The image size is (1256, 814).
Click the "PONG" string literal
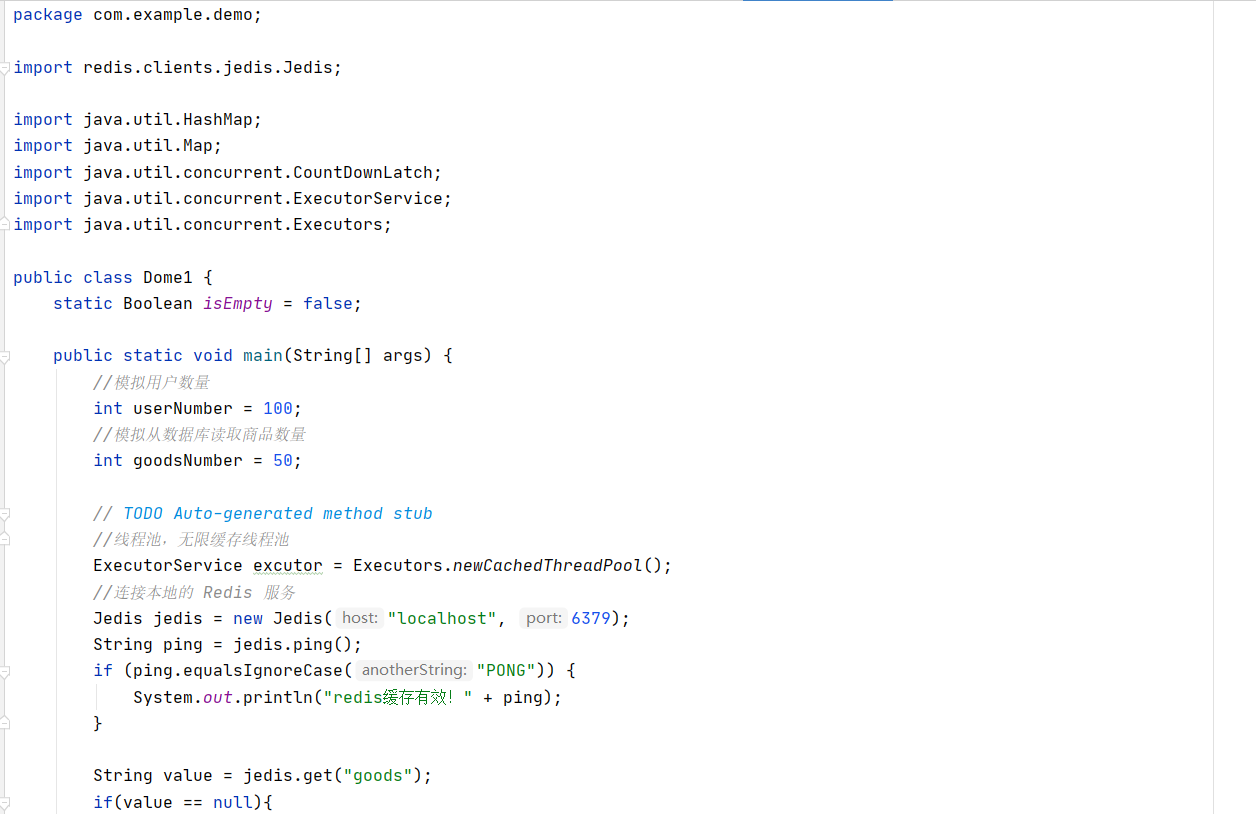[x=505, y=670]
